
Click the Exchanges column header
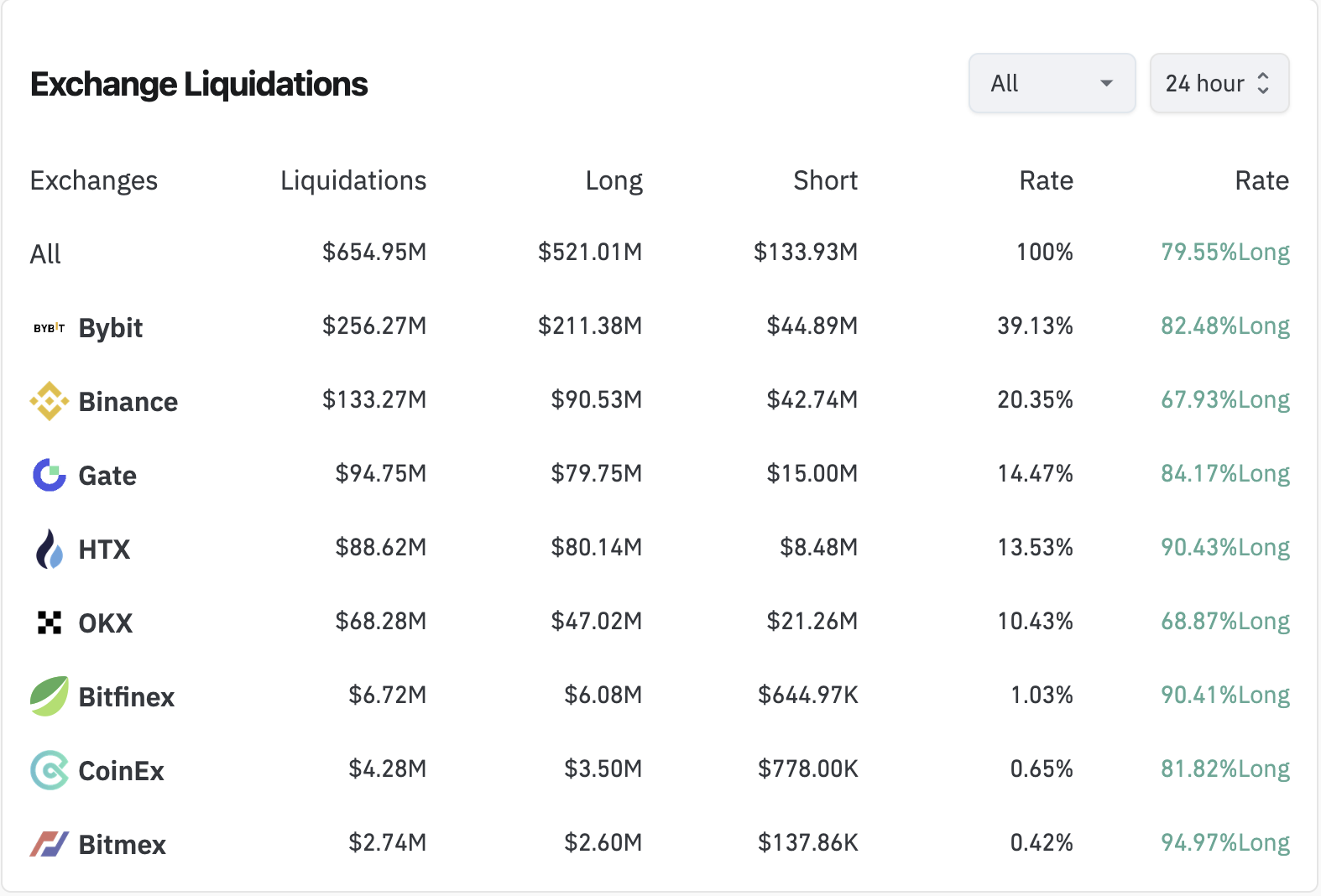(94, 181)
